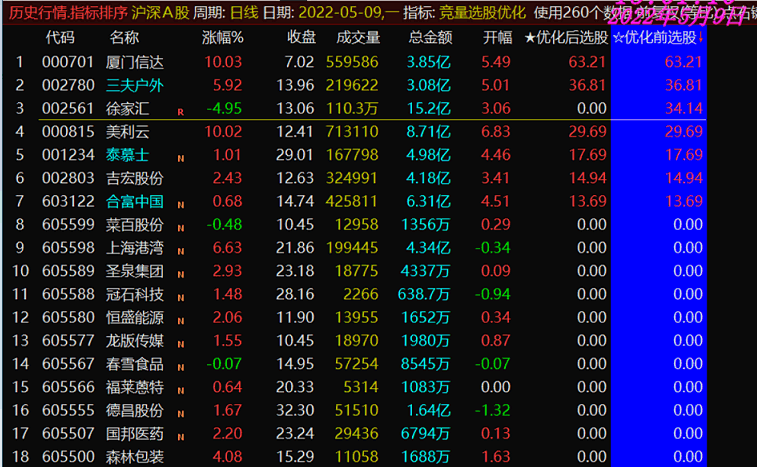
Task: Click the 10.03 change value for 厦门信达
Action: pyautogui.click(x=223, y=62)
